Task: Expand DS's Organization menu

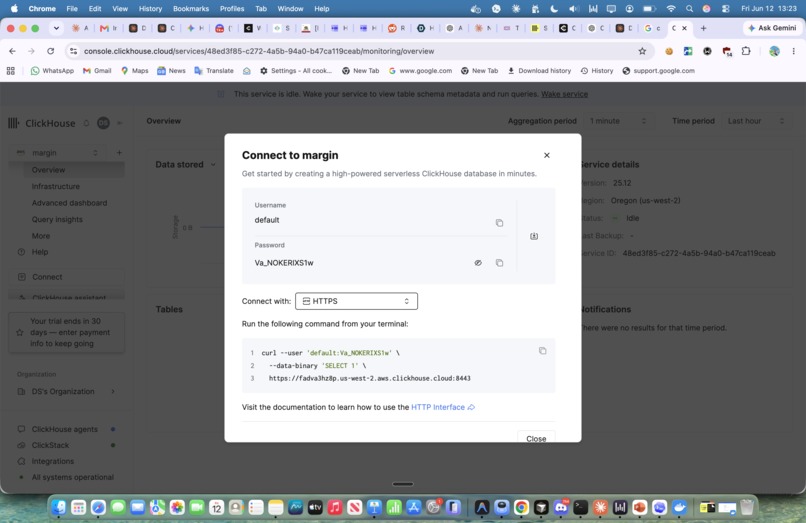Action: (66, 391)
